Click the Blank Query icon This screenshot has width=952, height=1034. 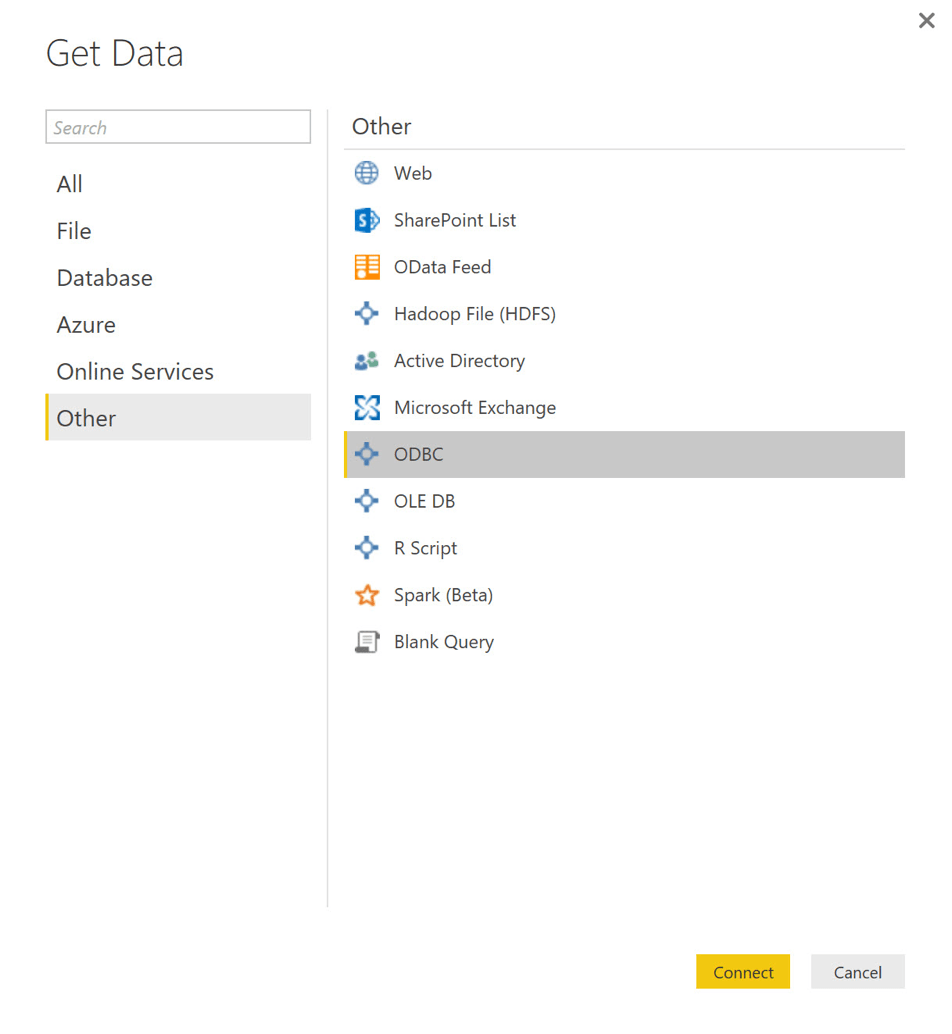[x=366, y=642]
